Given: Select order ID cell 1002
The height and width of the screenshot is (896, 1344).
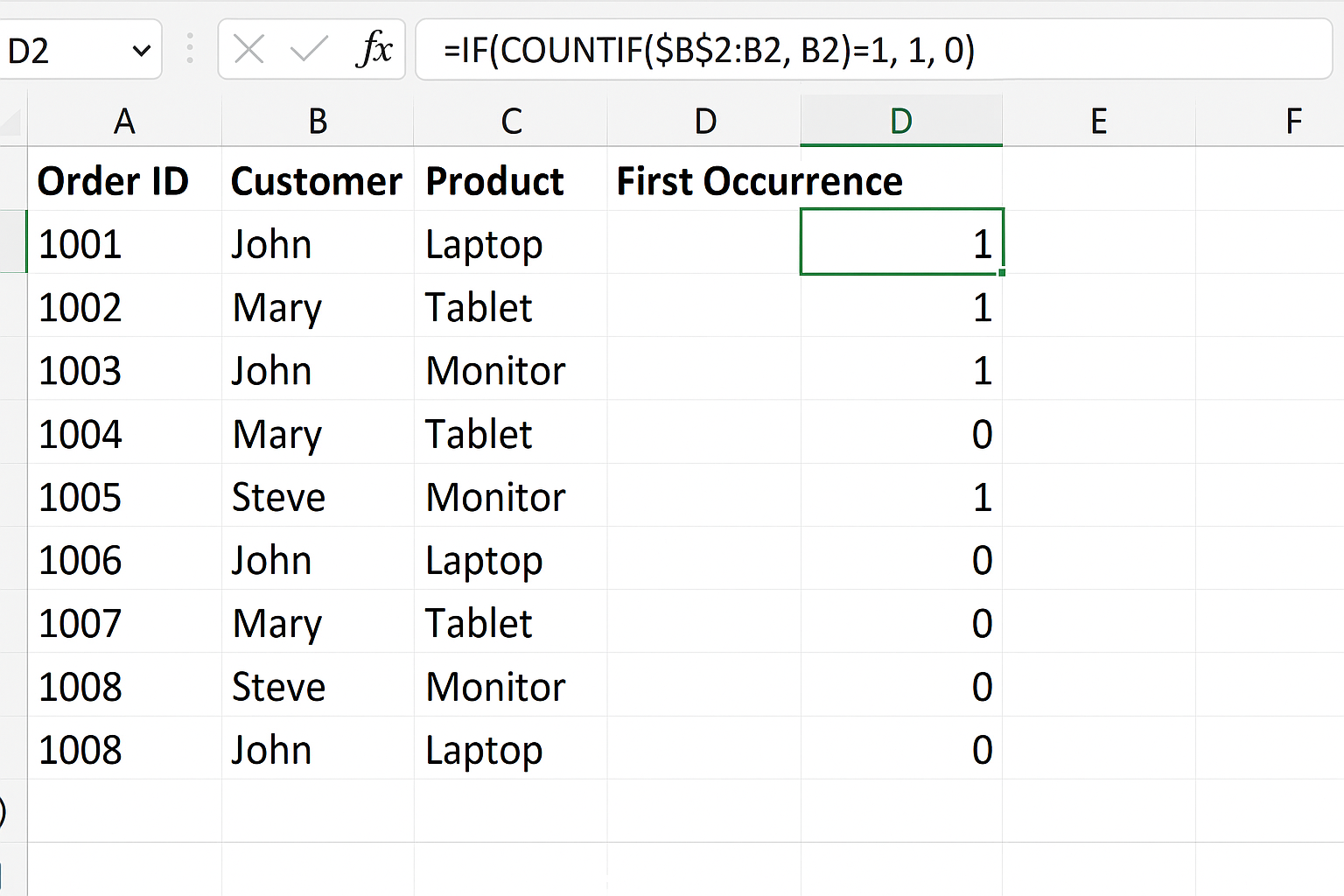Looking at the screenshot, I should [124, 305].
